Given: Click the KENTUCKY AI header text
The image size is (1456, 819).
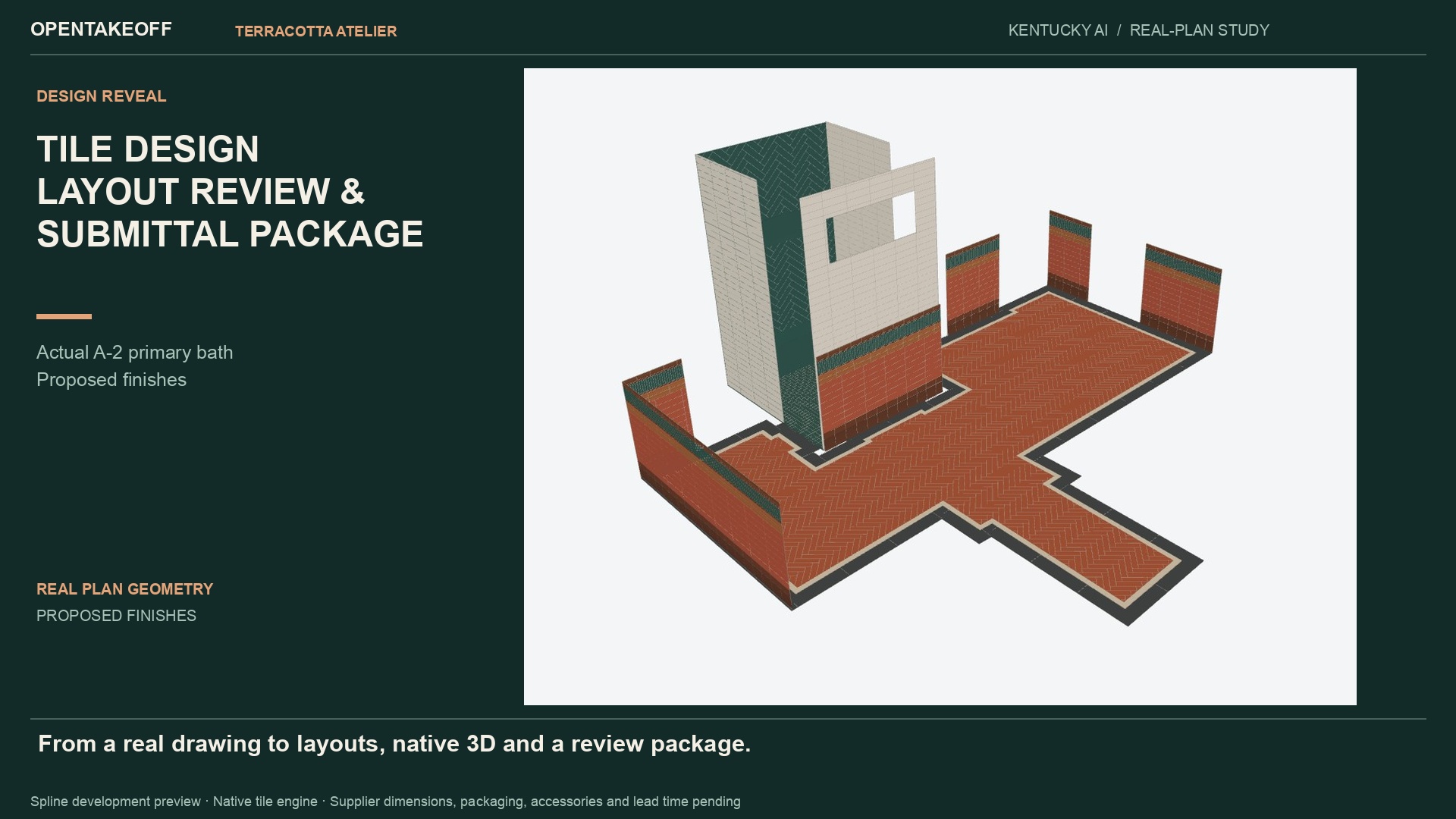Looking at the screenshot, I should (1058, 30).
